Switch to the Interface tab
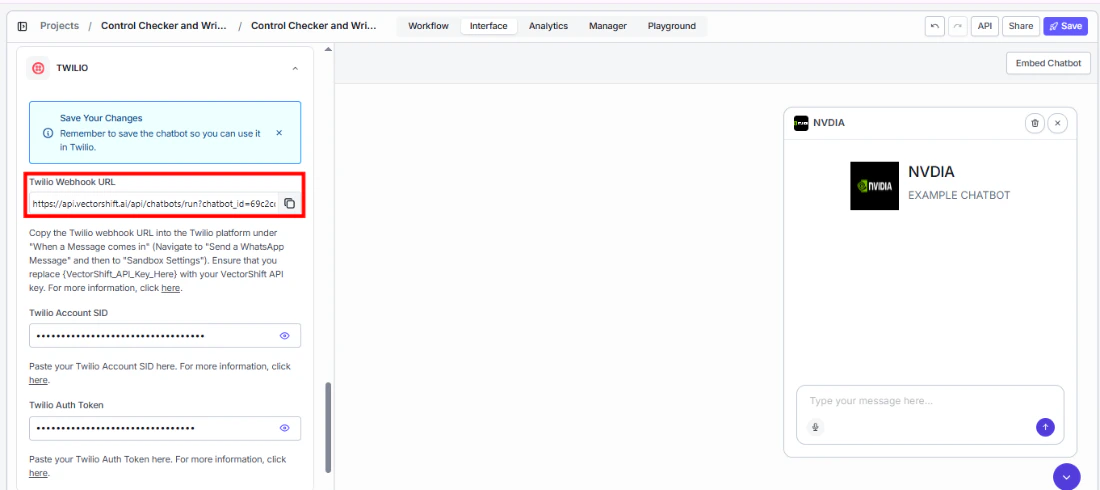Screen dimensions: 1100x490 coord(488,26)
